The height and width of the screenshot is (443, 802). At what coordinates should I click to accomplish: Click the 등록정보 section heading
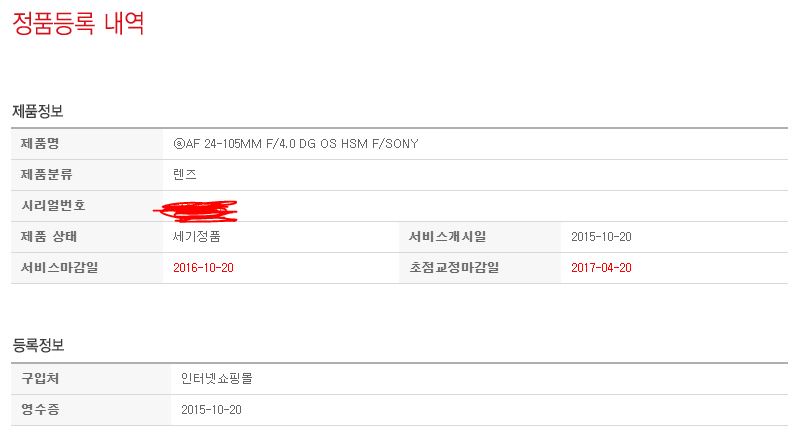(38, 345)
